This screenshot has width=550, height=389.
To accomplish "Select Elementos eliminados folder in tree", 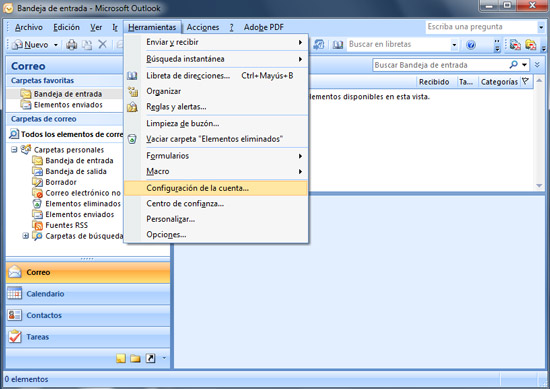I will click(83, 204).
